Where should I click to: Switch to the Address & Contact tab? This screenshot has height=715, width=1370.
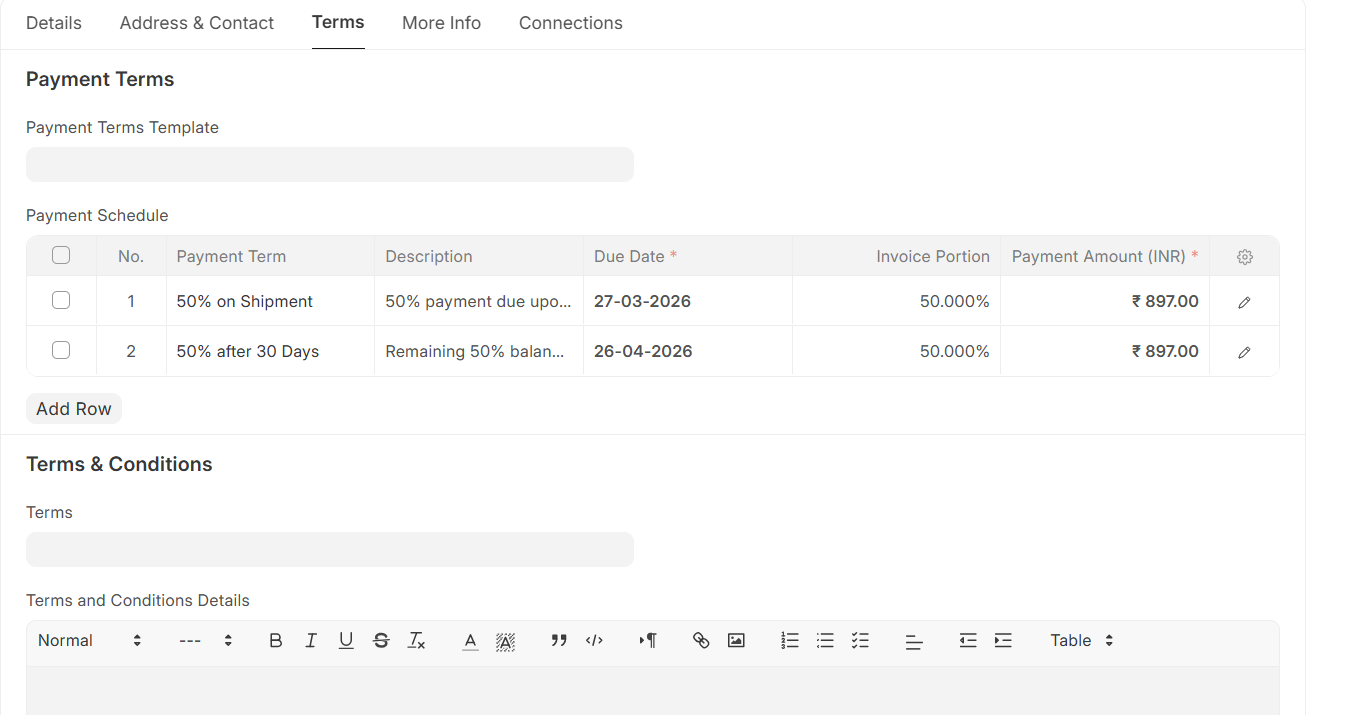click(x=197, y=23)
